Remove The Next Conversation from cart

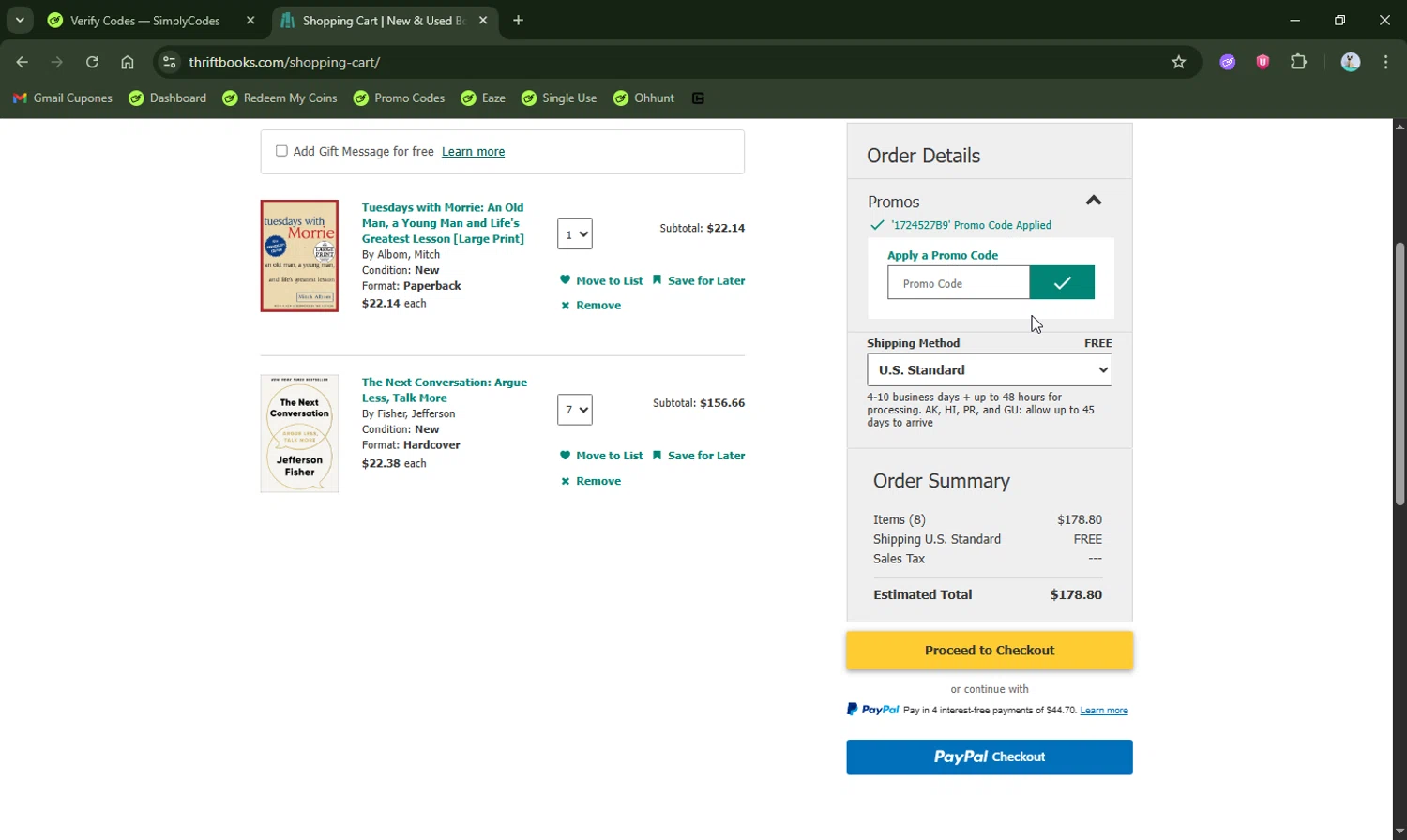pyautogui.click(x=591, y=481)
